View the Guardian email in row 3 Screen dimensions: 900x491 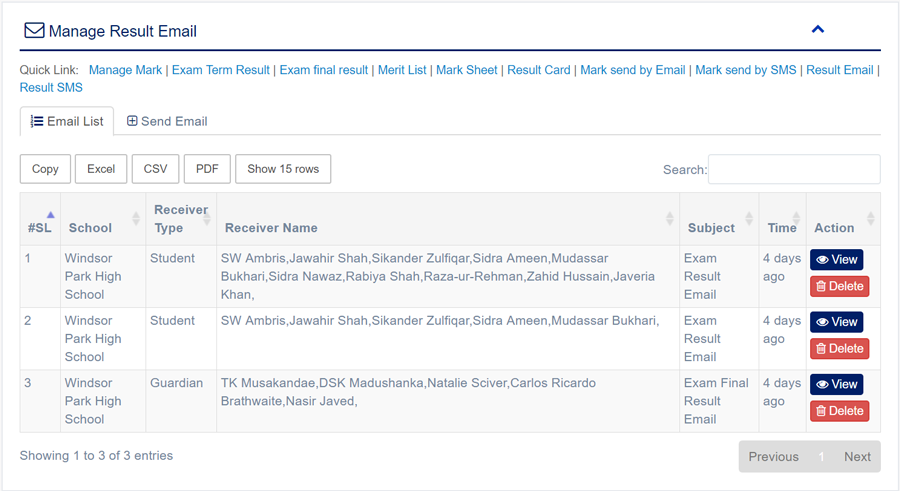[836, 384]
